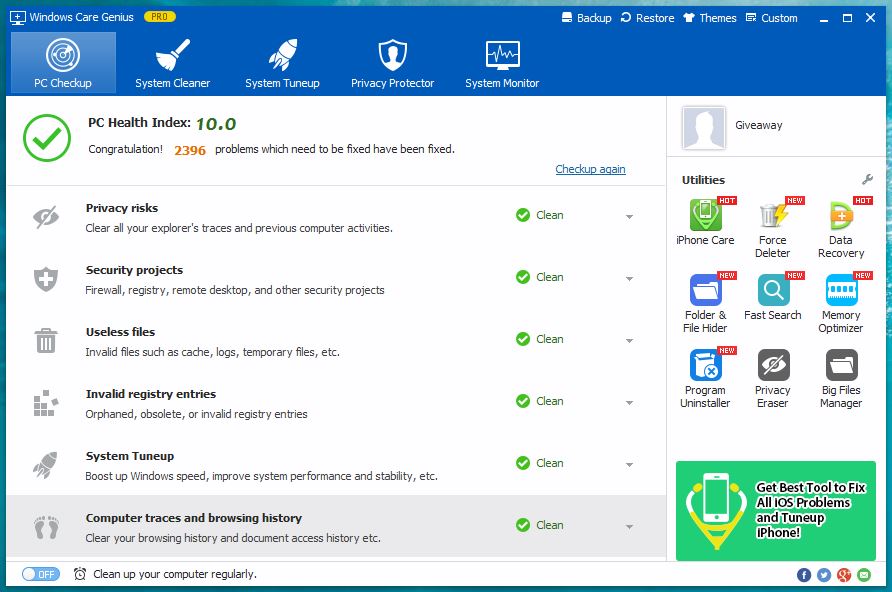Click the utilities wrench settings icon

[867, 180]
